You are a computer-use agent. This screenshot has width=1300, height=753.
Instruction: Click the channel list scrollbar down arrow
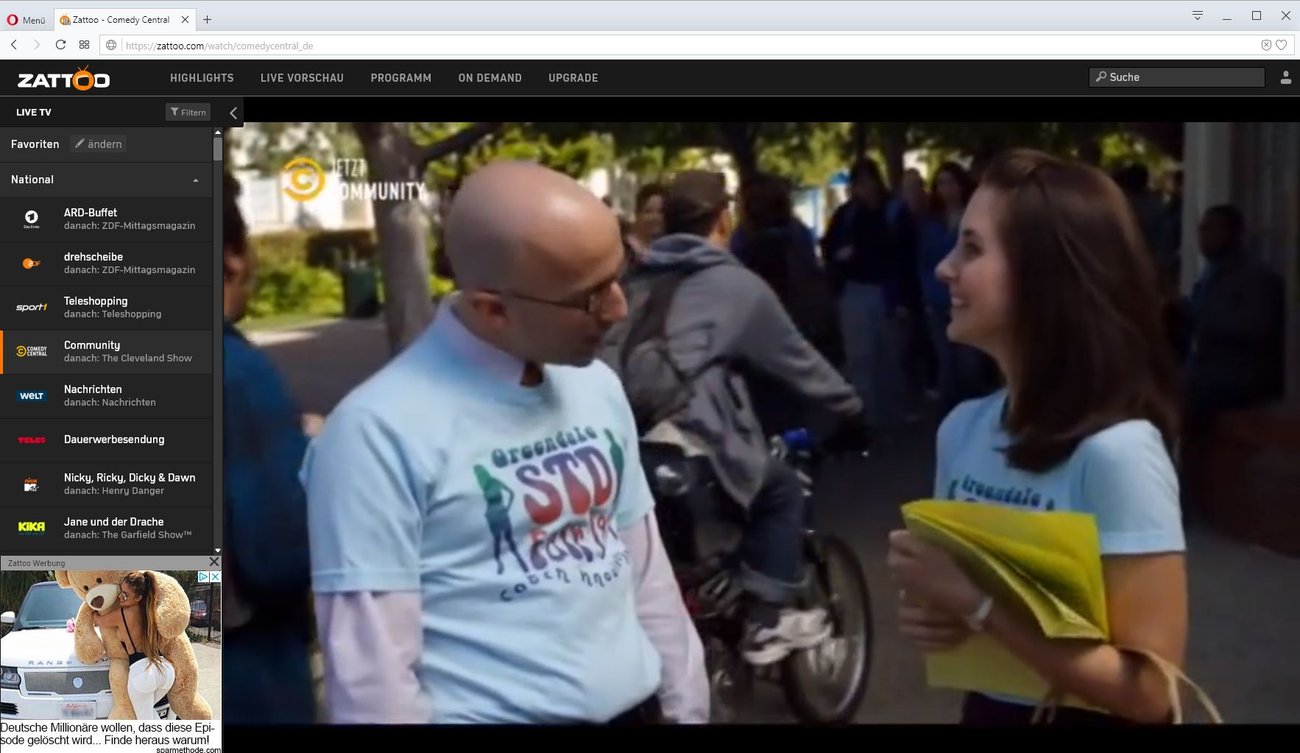[218, 551]
